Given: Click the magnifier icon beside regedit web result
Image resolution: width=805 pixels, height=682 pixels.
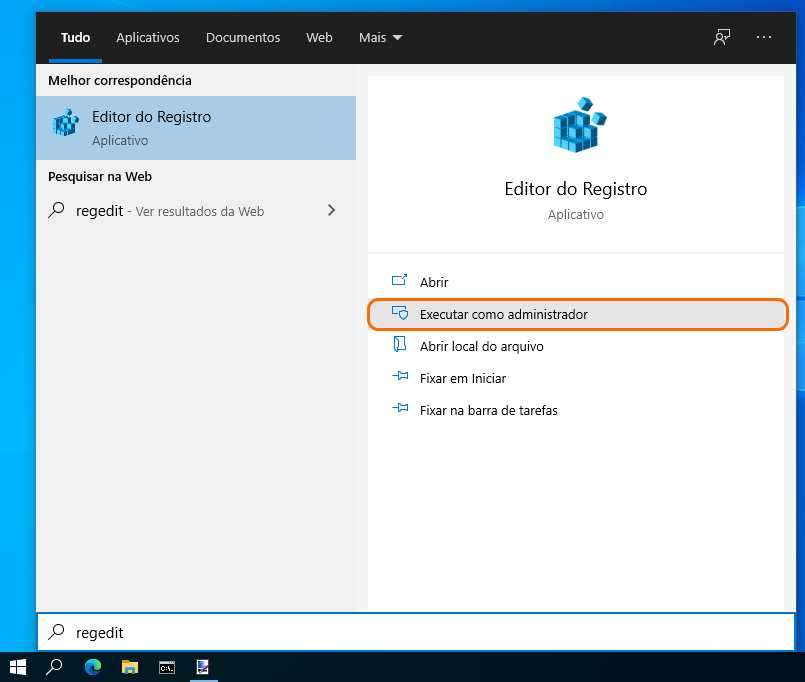Looking at the screenshot, I should pos(56,210).
